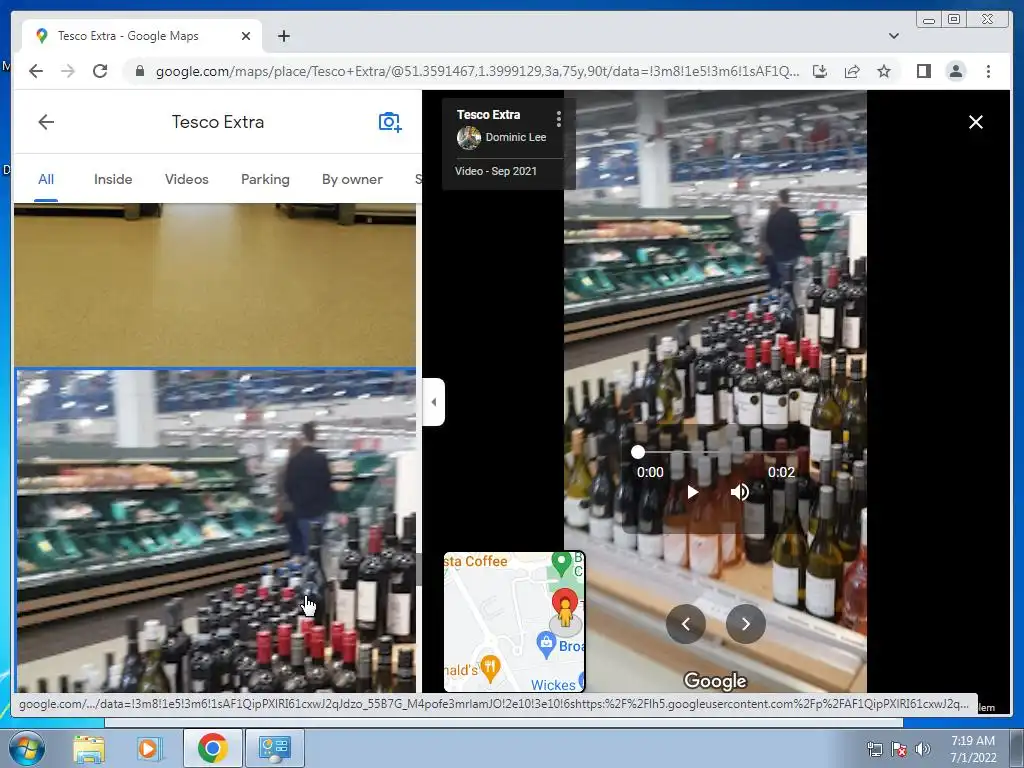Open Action Center flag icon
This screenshot has height=768, width=1024.
tap(899, 749)
